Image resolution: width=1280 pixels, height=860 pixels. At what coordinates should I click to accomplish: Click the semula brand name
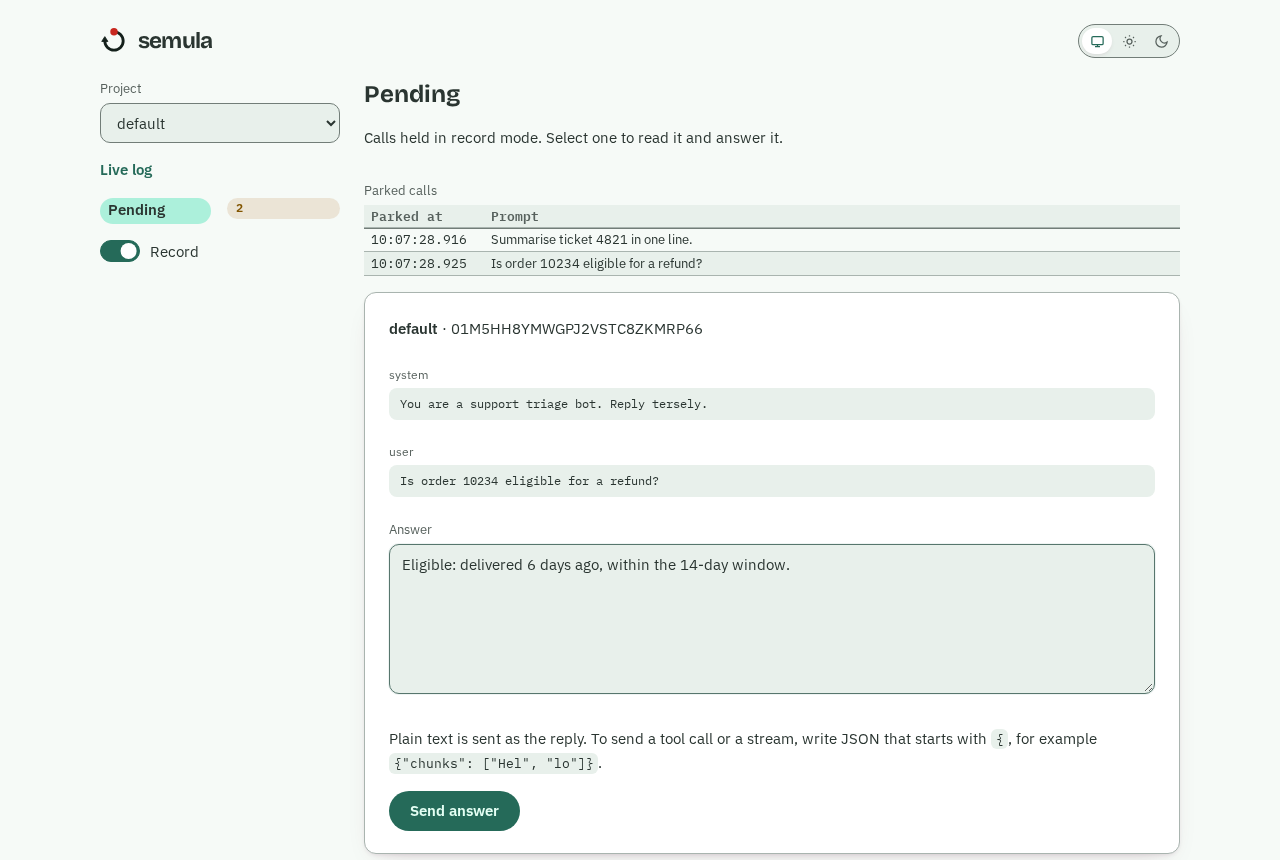(x=175, y=41)
